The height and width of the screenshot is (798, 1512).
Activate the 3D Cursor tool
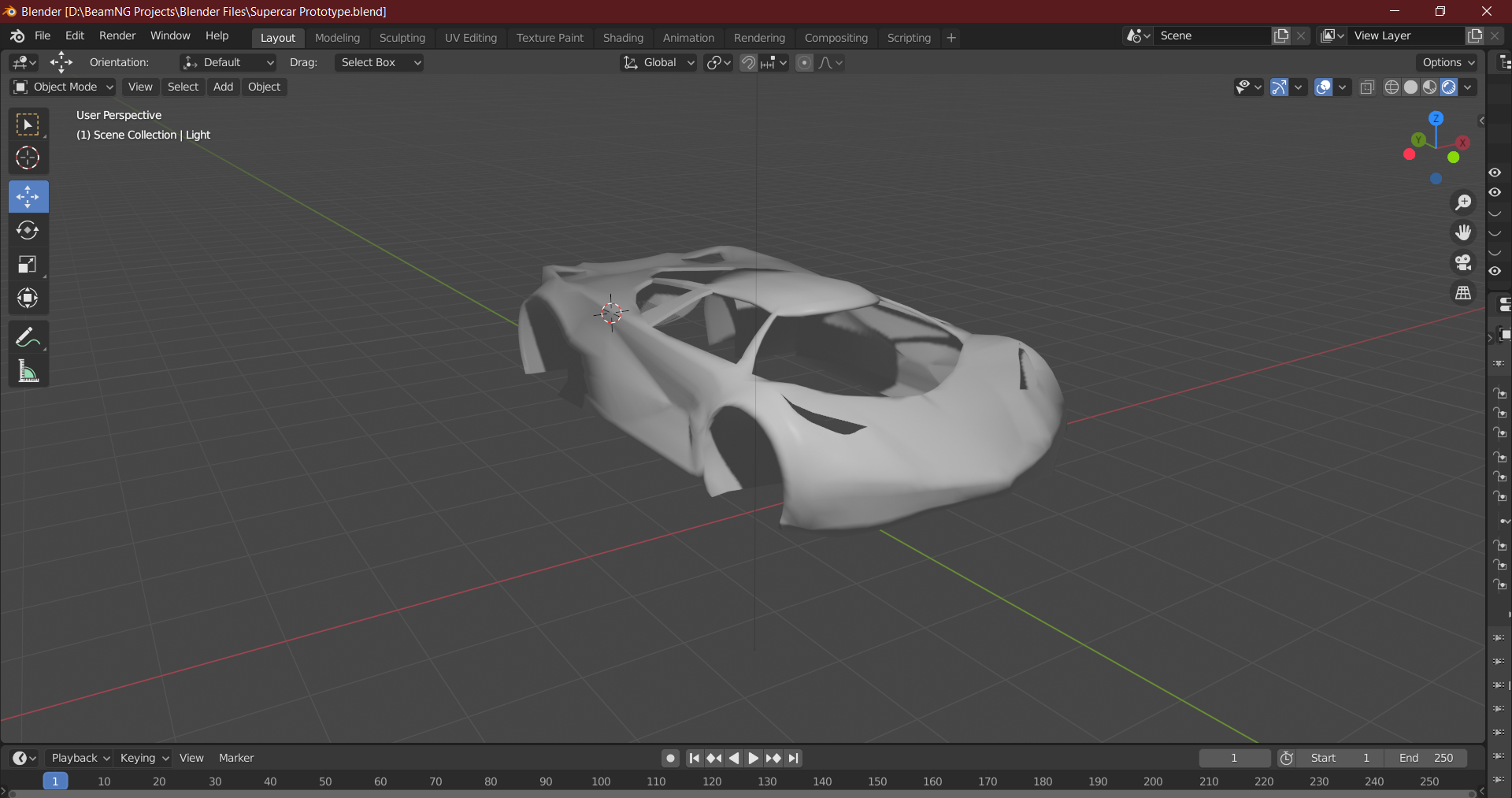click(x=28, y=158)
